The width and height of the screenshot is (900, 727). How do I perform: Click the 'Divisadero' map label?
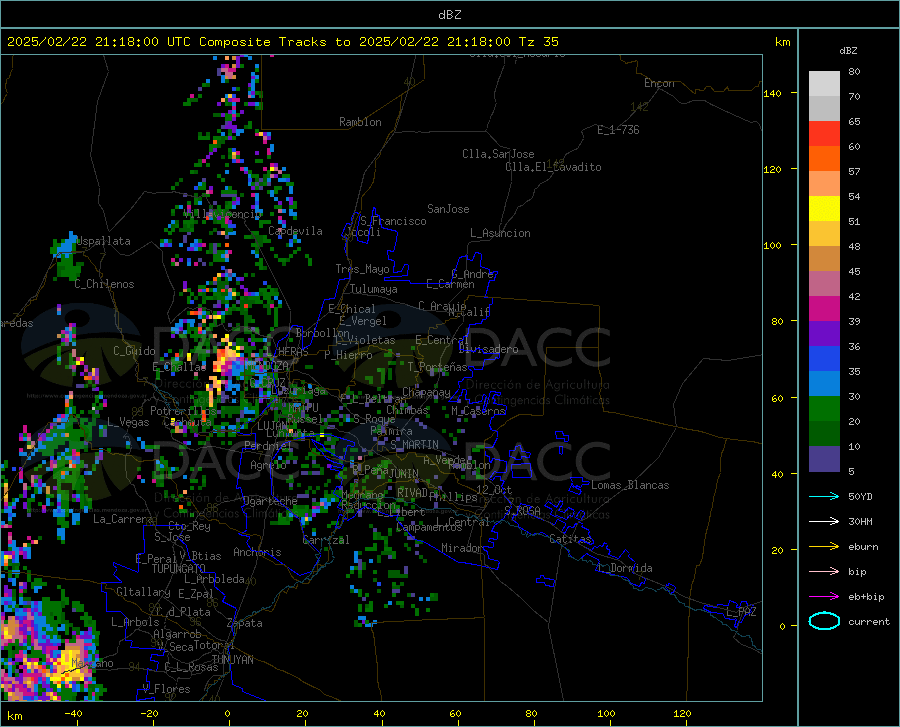click(x=488, y=349)
